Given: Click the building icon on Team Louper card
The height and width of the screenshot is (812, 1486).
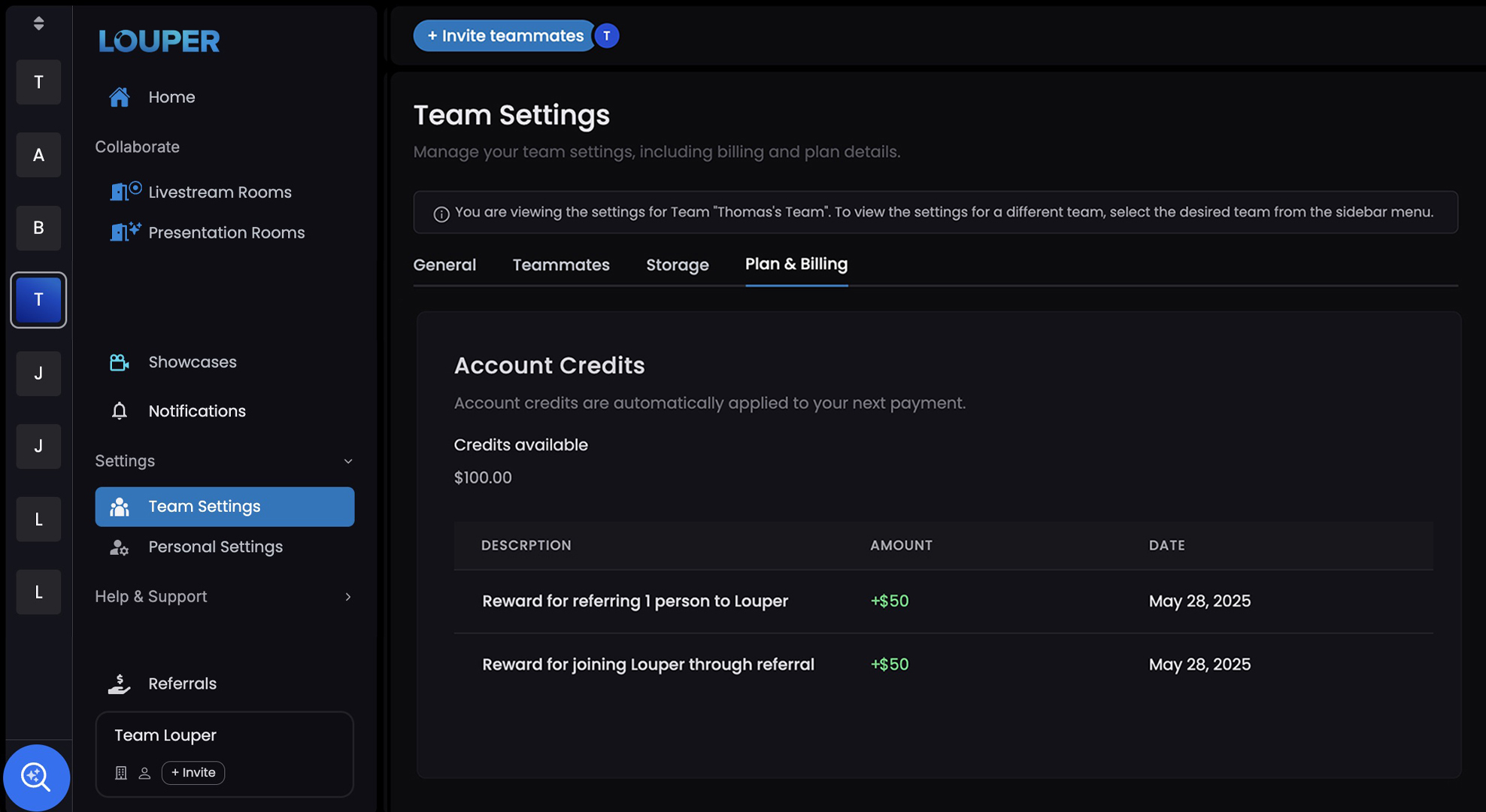Looking at the screenshot, I should (120, 772).
